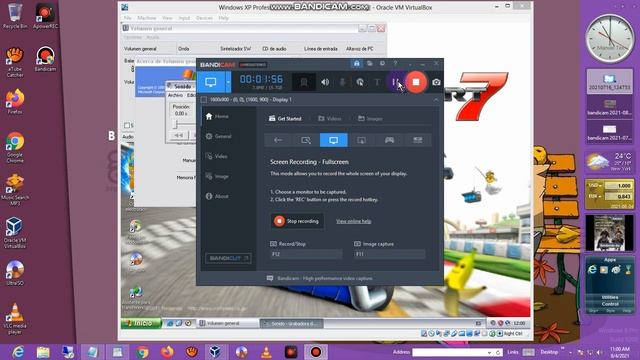This screenshot has height=360, width=640.
Task: Open VirtualBox File menu
Action: point(128,18)
